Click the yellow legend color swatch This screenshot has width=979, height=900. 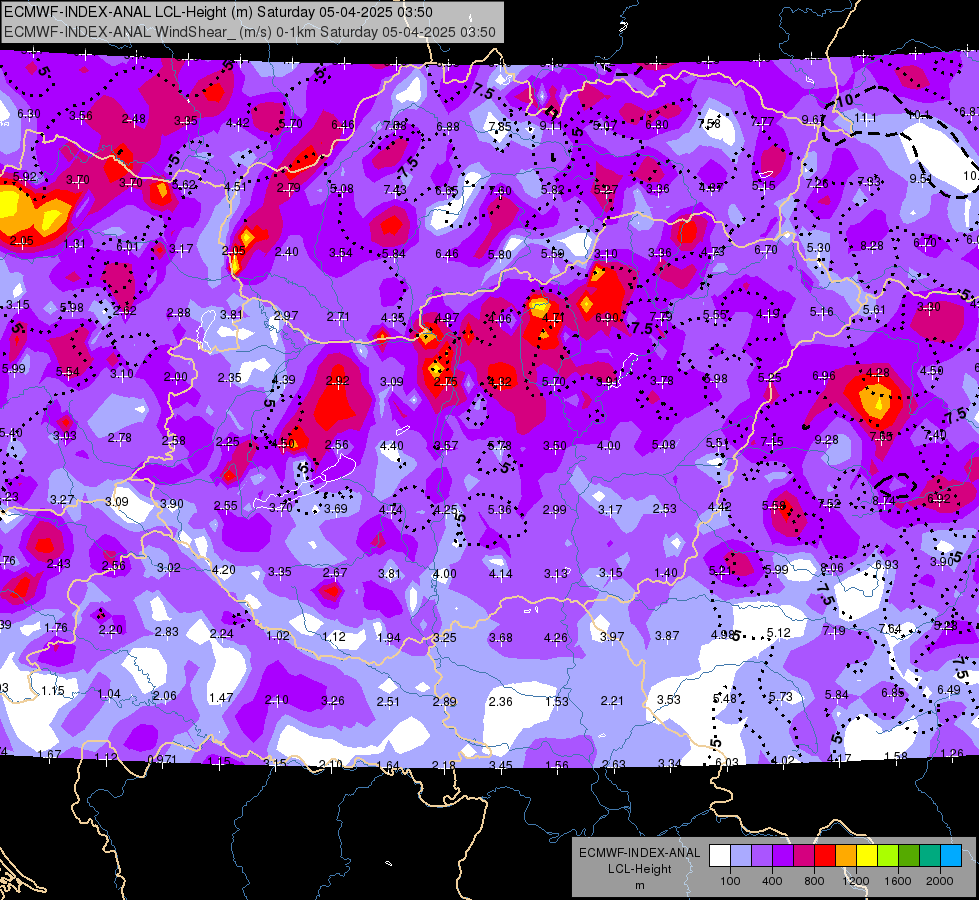coord(867,856)
